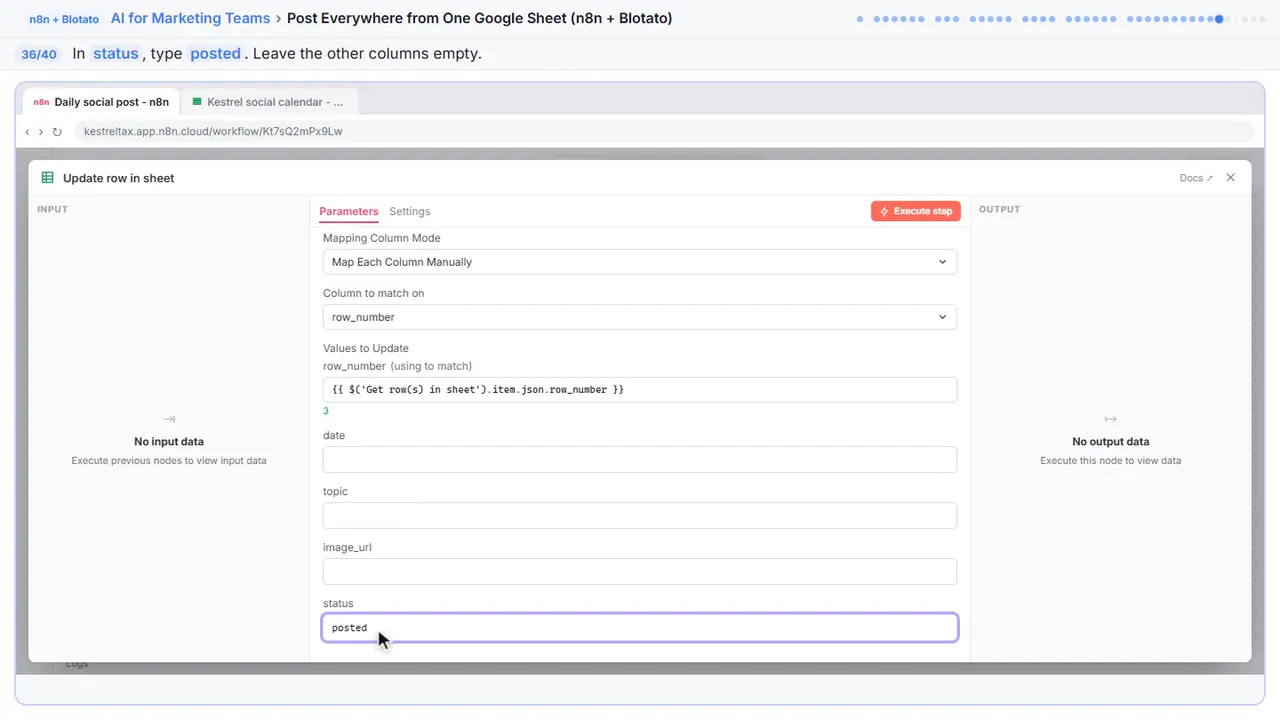Click the first progress dot in tracker

pos(860,19)
